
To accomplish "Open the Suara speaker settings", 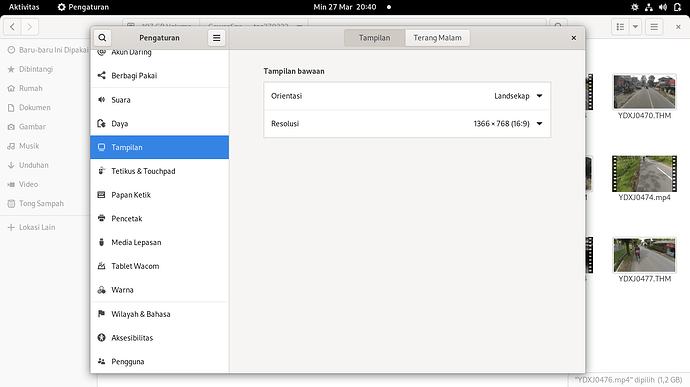I will [159, 100].
